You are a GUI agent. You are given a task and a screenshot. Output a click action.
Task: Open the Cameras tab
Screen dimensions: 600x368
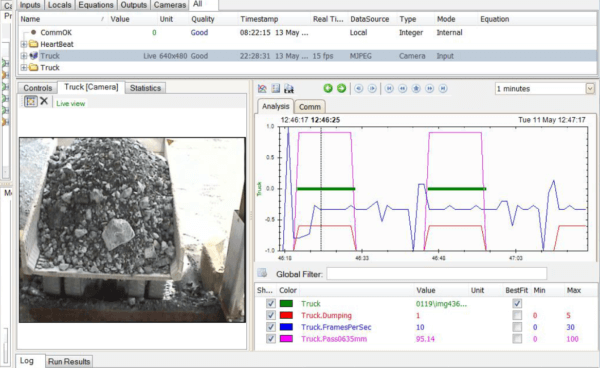pos(170,5)
